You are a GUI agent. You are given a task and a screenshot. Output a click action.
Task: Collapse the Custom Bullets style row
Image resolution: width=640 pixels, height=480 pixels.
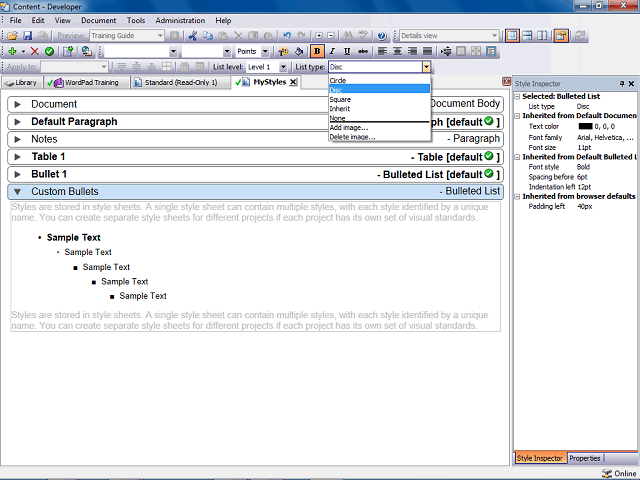[x=18, y=191]
